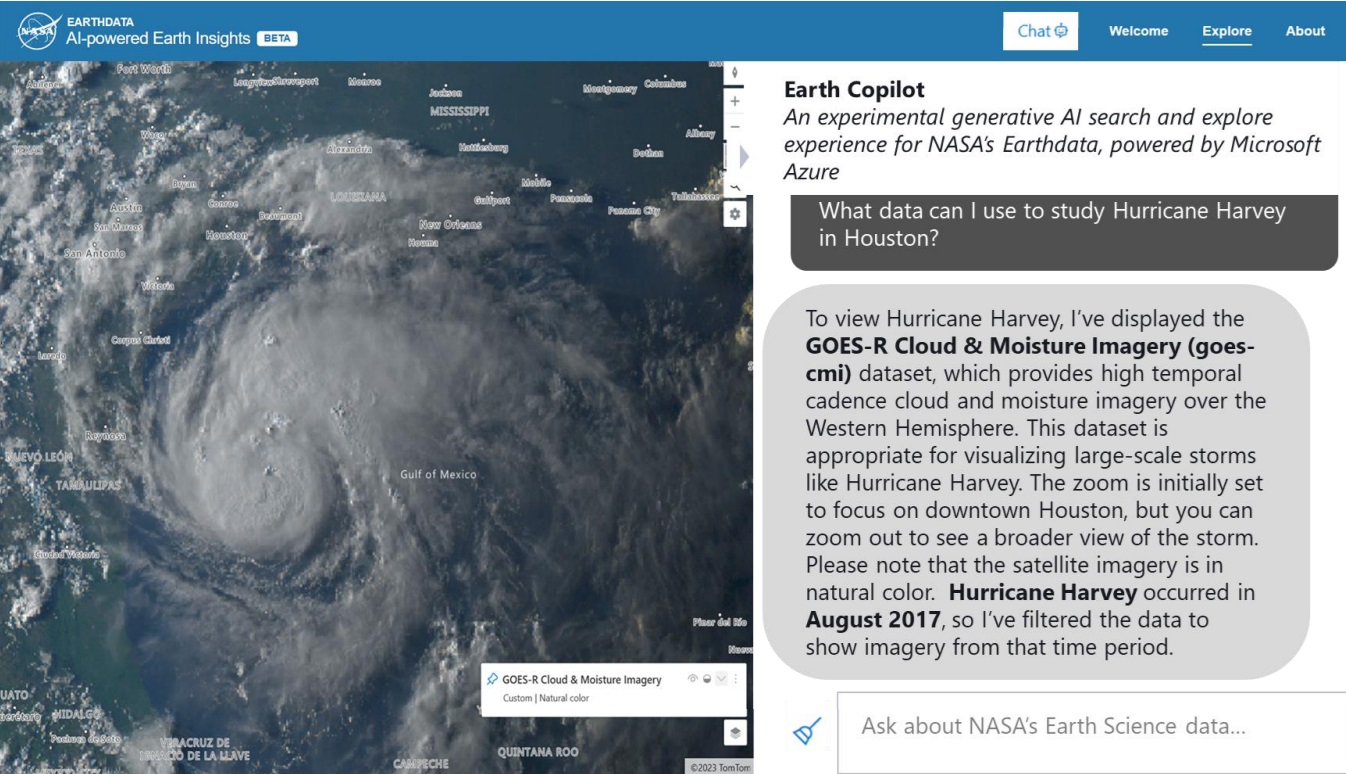Clear the chat using the broom icon
This screenshot has height=774, width=1346.
807,732
